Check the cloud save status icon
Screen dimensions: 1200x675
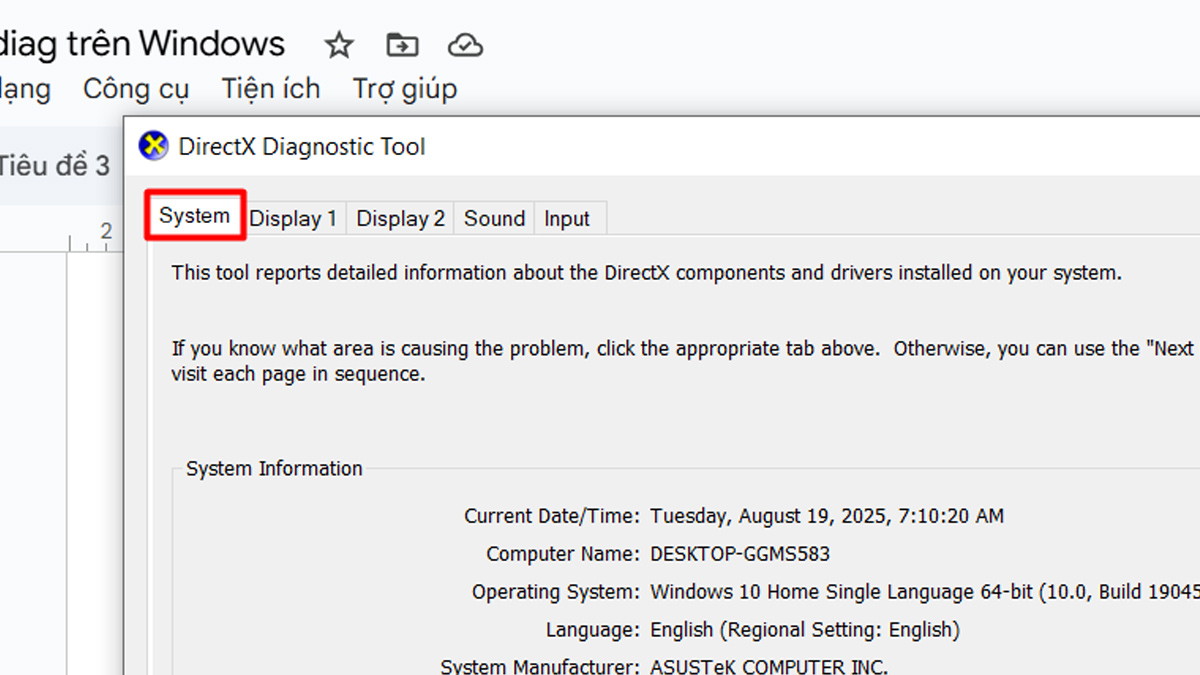(465, 45)
